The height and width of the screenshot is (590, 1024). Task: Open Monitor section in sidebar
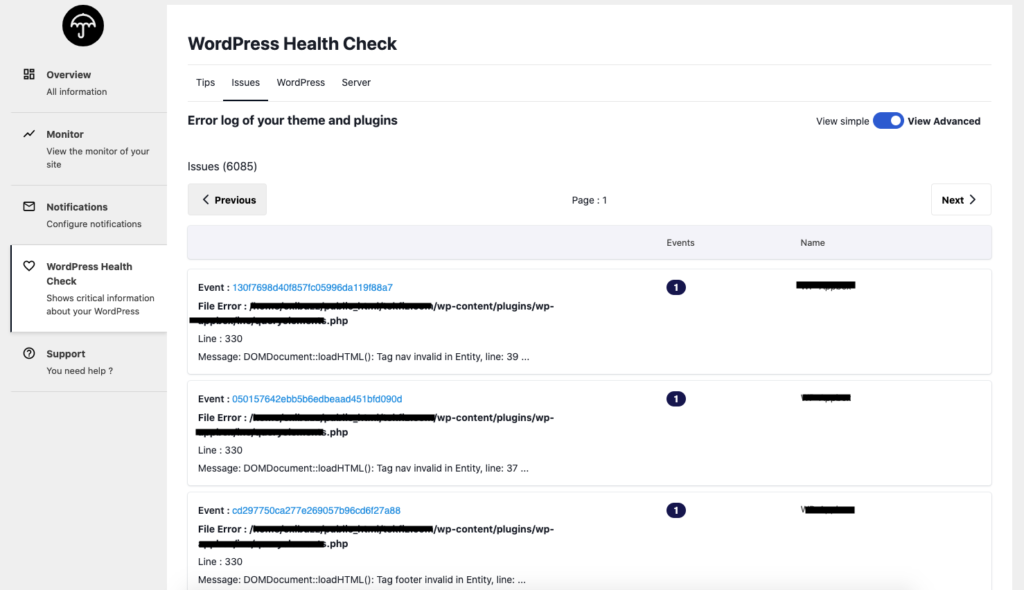tap(89, 149)
